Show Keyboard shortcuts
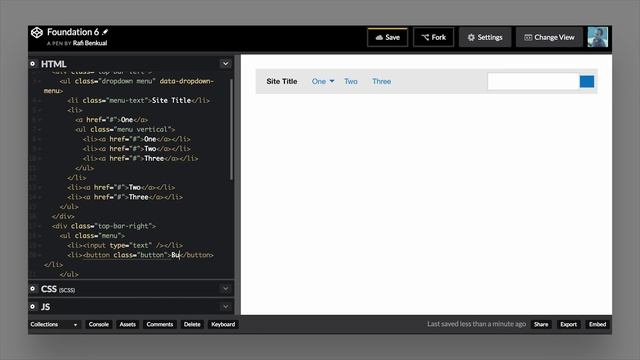This screenshot has height=360, width=640. click(x=223, y=324)
